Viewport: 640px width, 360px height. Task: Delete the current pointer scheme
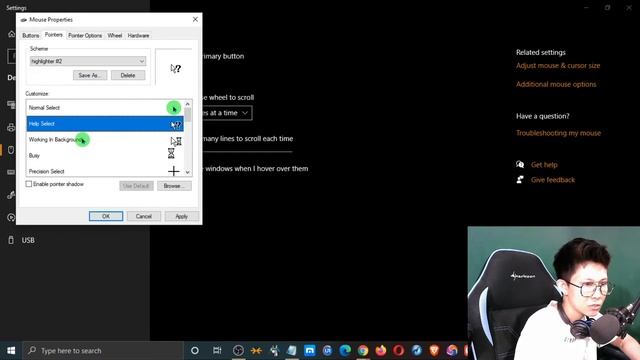[128, 75]
